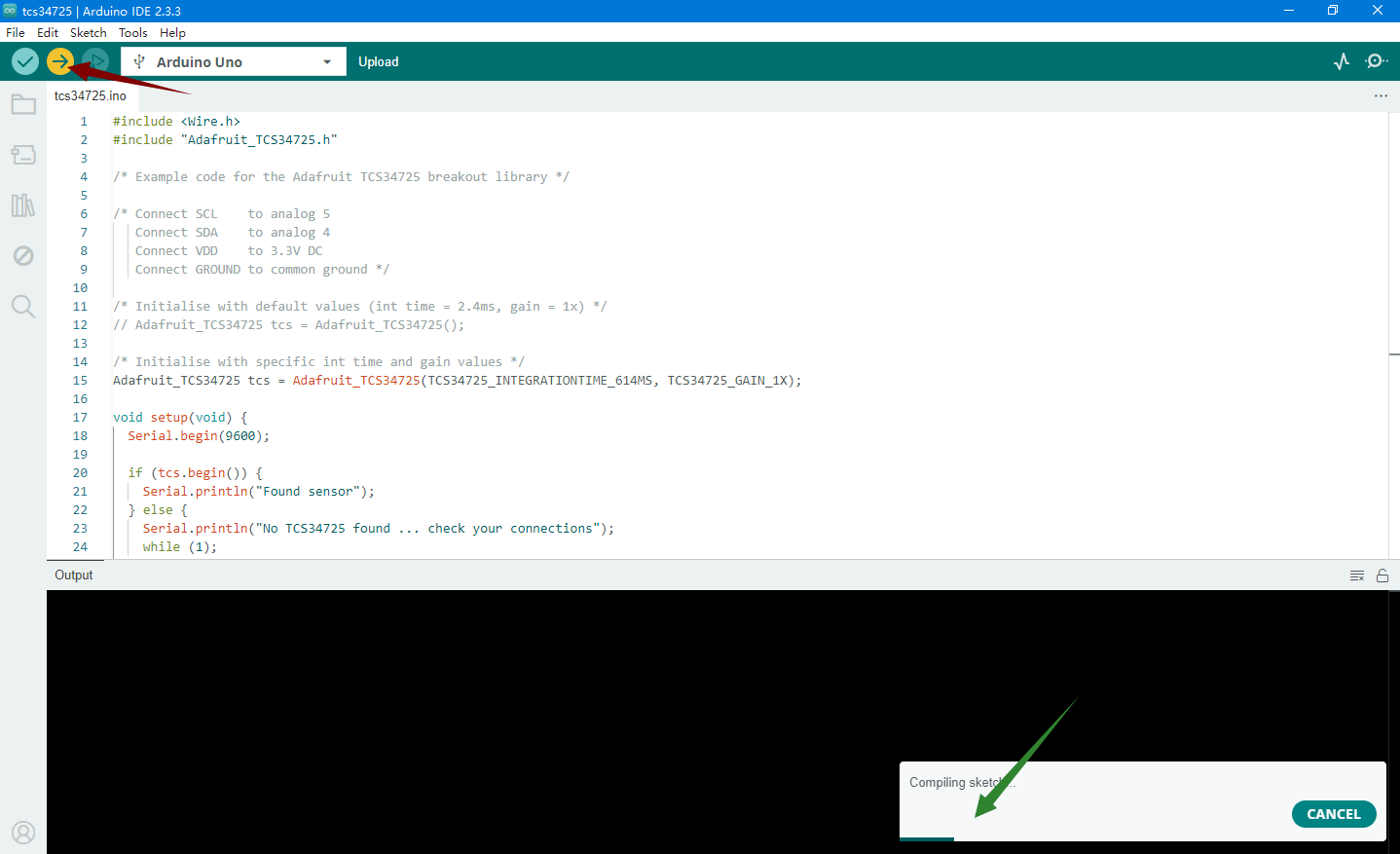Viewport: 1400px width, 854px height.
Task: Toggle the output scroll lock icon
Action: click(1382, 576)
